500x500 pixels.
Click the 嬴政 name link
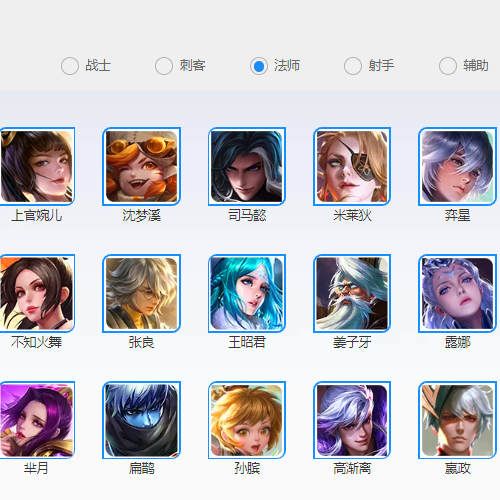pyautogui.click(x=457, y=469)
